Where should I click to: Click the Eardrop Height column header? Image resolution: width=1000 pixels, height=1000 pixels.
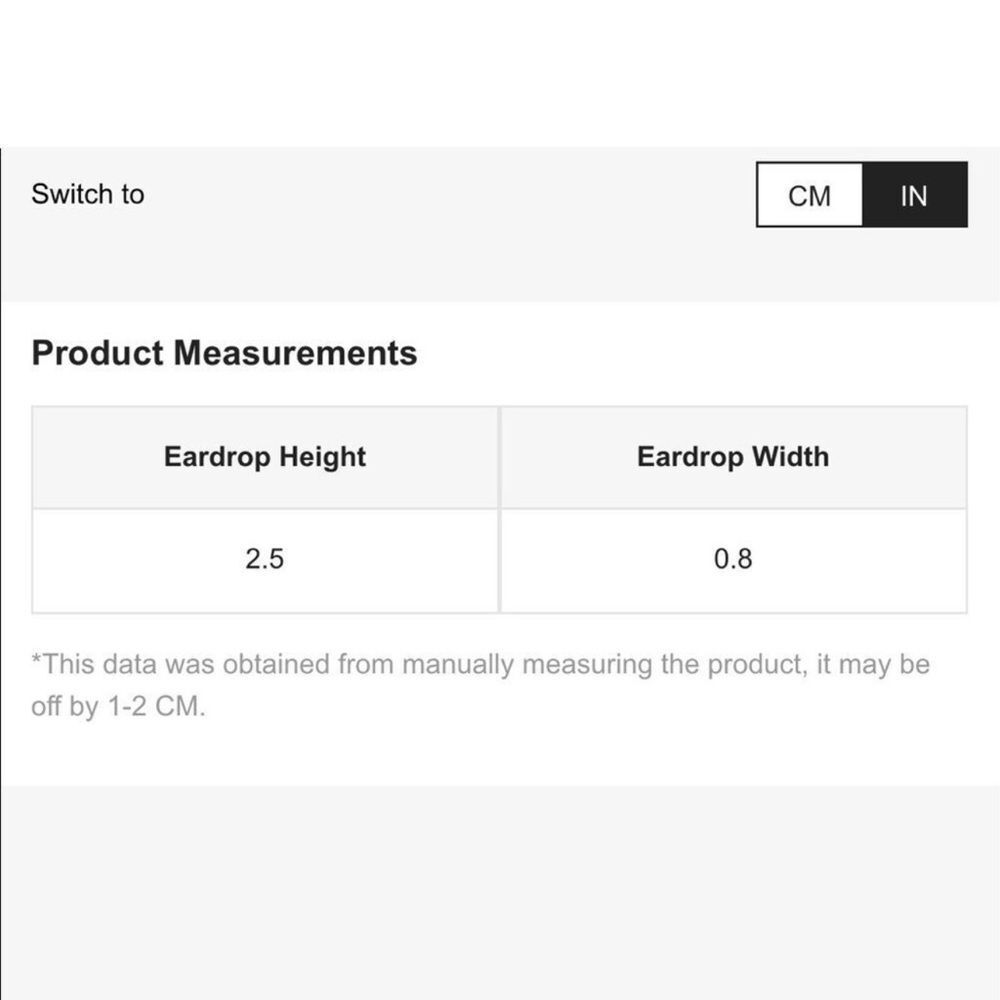[x=265, y=457]
